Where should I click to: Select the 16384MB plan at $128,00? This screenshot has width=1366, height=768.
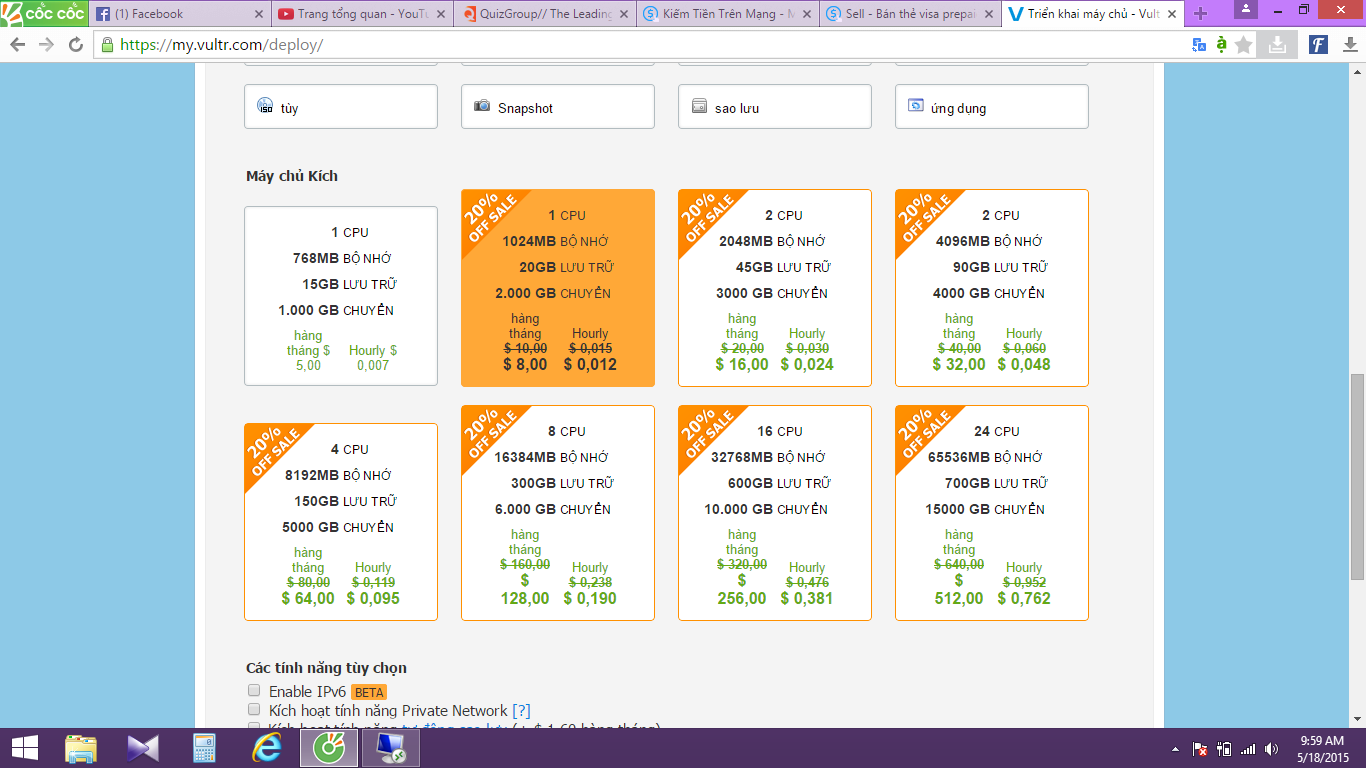(x=558, y=513)
